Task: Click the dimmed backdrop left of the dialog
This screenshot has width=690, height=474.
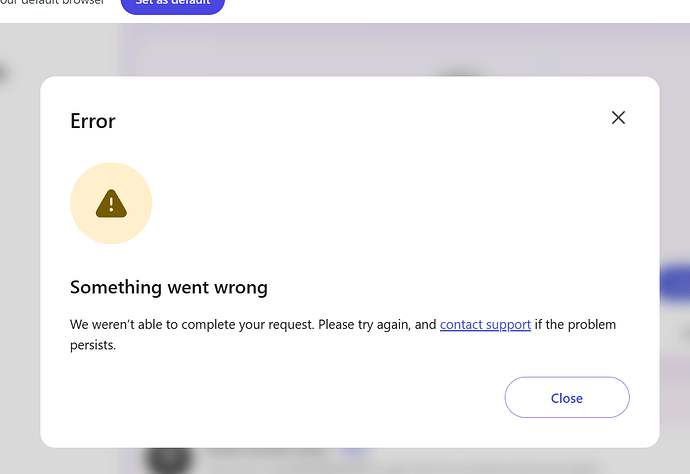Action: coord(20,264)
